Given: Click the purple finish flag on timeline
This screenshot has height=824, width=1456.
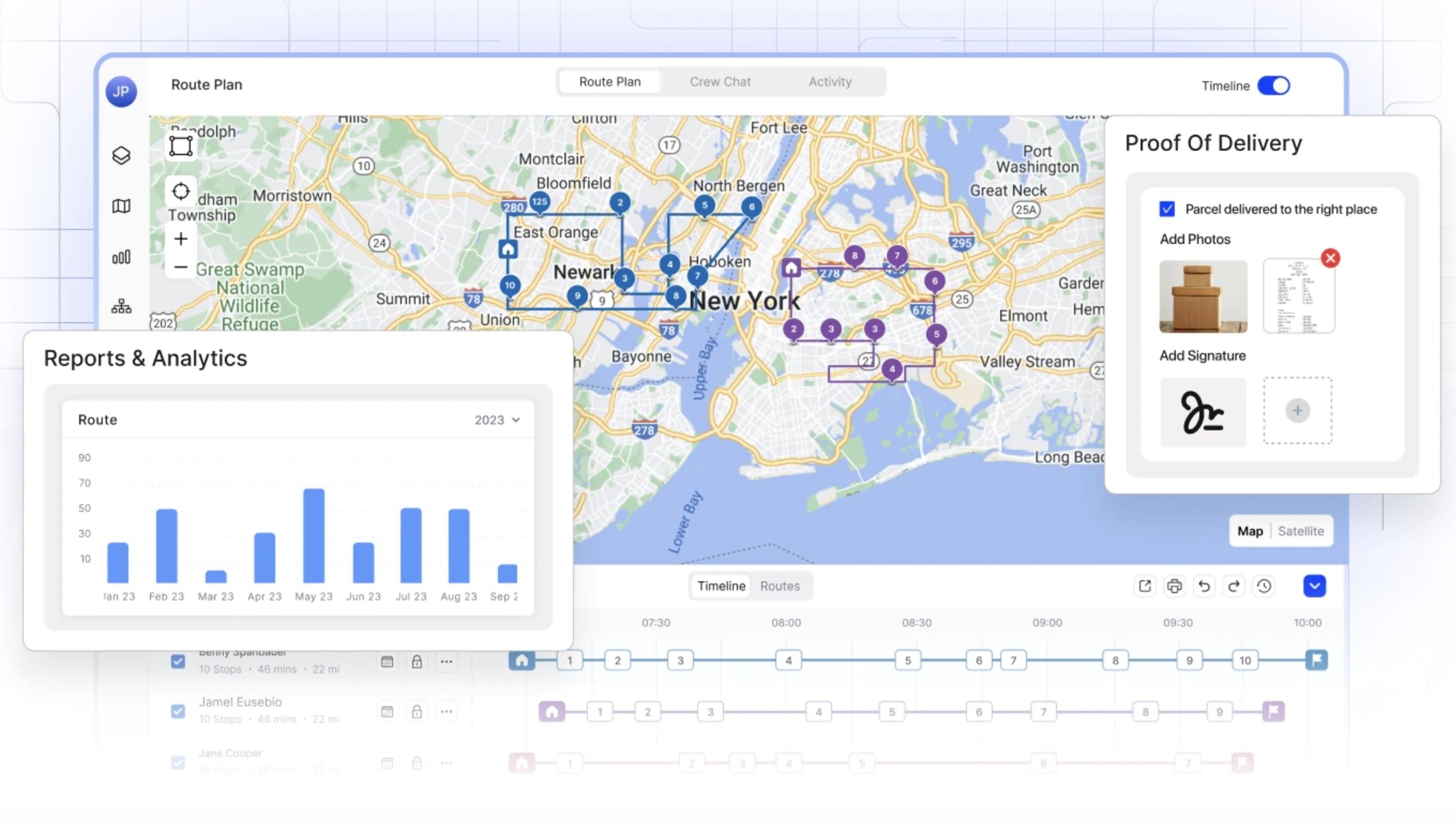Looking at the screenshot, I should point(1273,712).
